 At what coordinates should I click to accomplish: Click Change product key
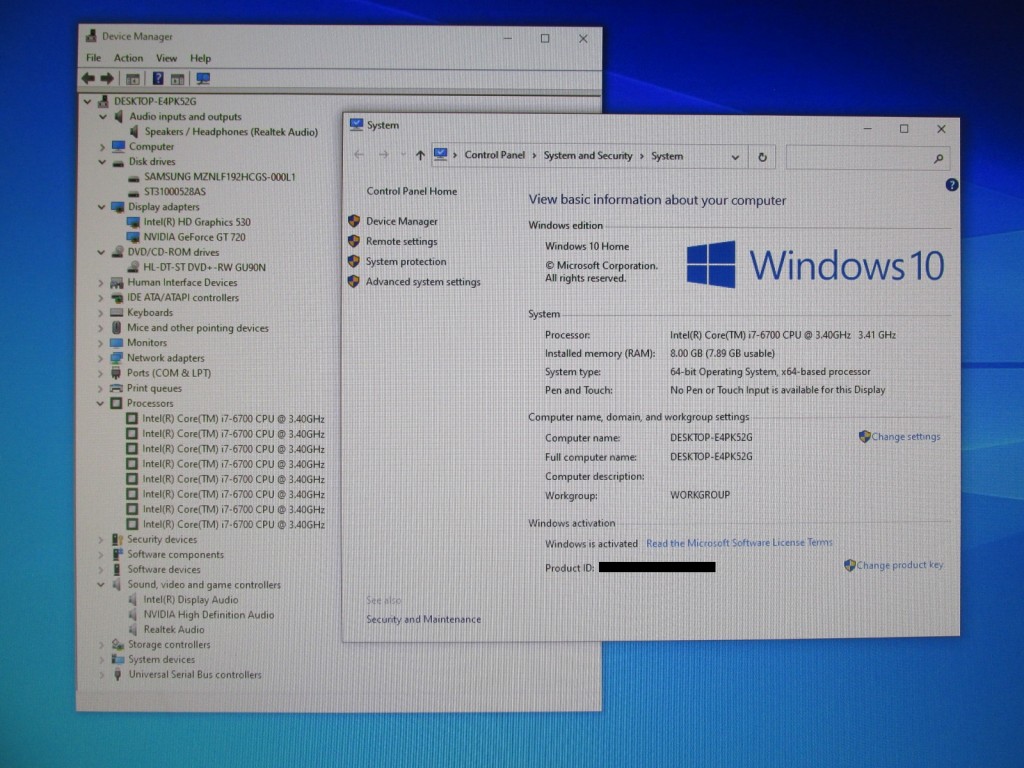tap(900, 565)
